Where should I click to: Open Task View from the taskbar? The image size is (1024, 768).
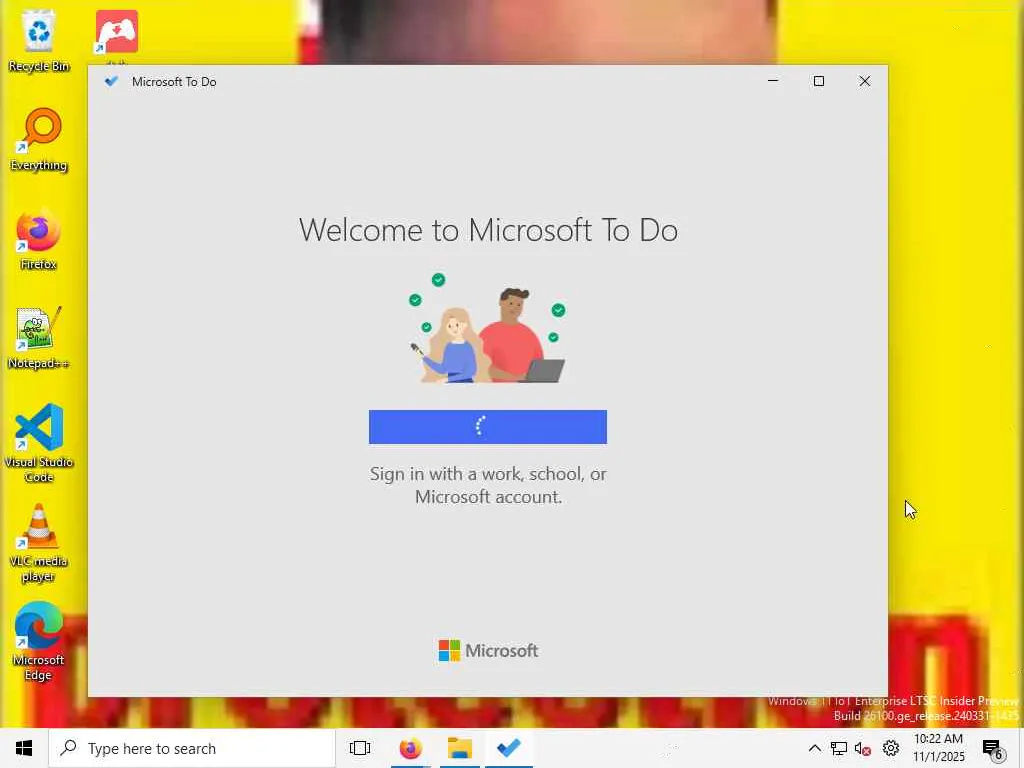pyautogui.click(x=360, y=748)
